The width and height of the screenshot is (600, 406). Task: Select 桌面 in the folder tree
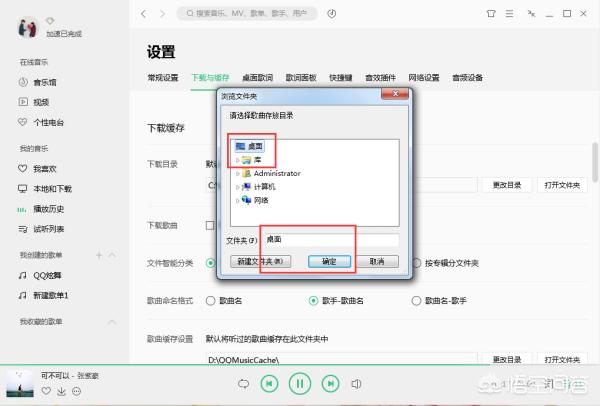(250, 146)
